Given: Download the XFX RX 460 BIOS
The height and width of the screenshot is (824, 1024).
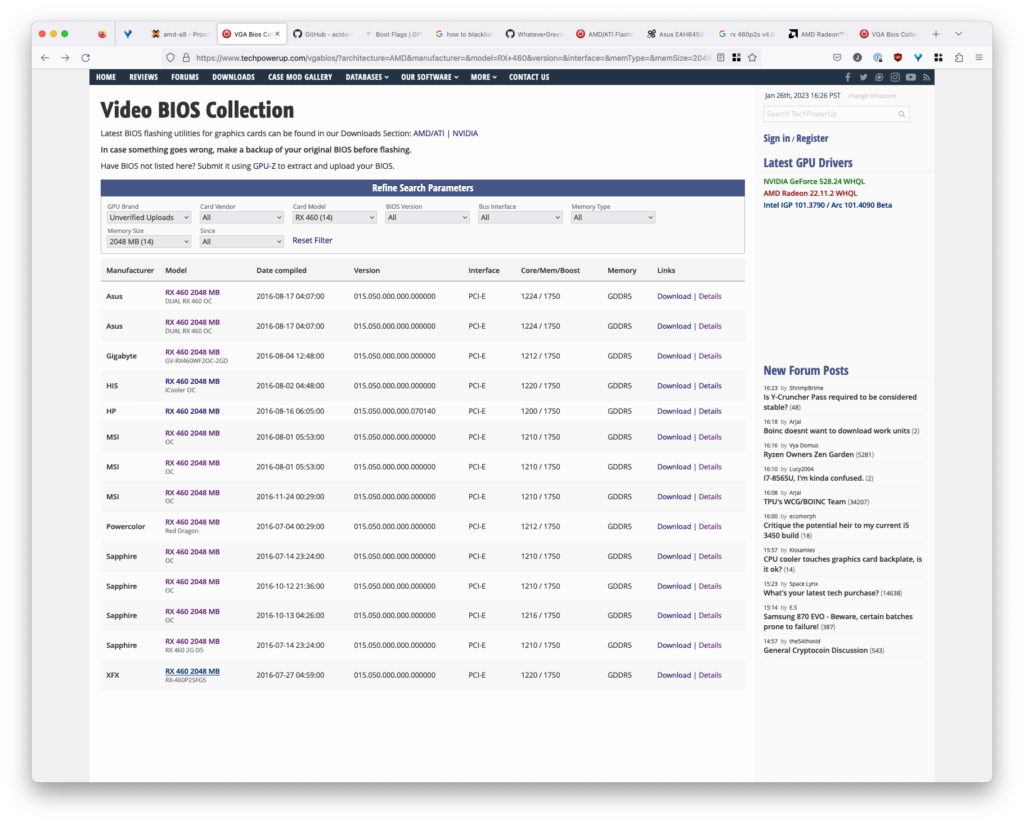Looking at the screenshot, I should [x=673, y=675].
